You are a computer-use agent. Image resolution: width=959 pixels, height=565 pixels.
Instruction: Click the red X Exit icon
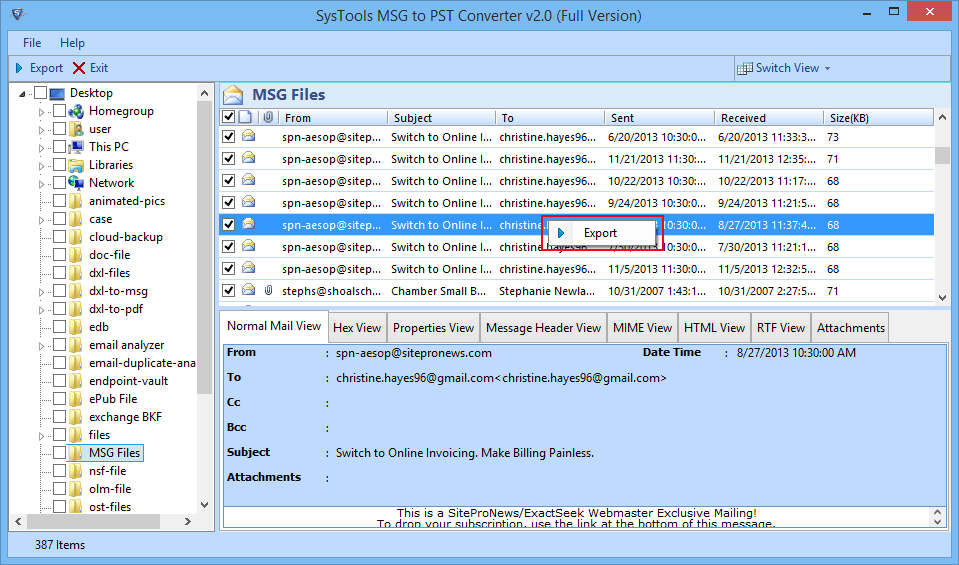click(79, 68)
